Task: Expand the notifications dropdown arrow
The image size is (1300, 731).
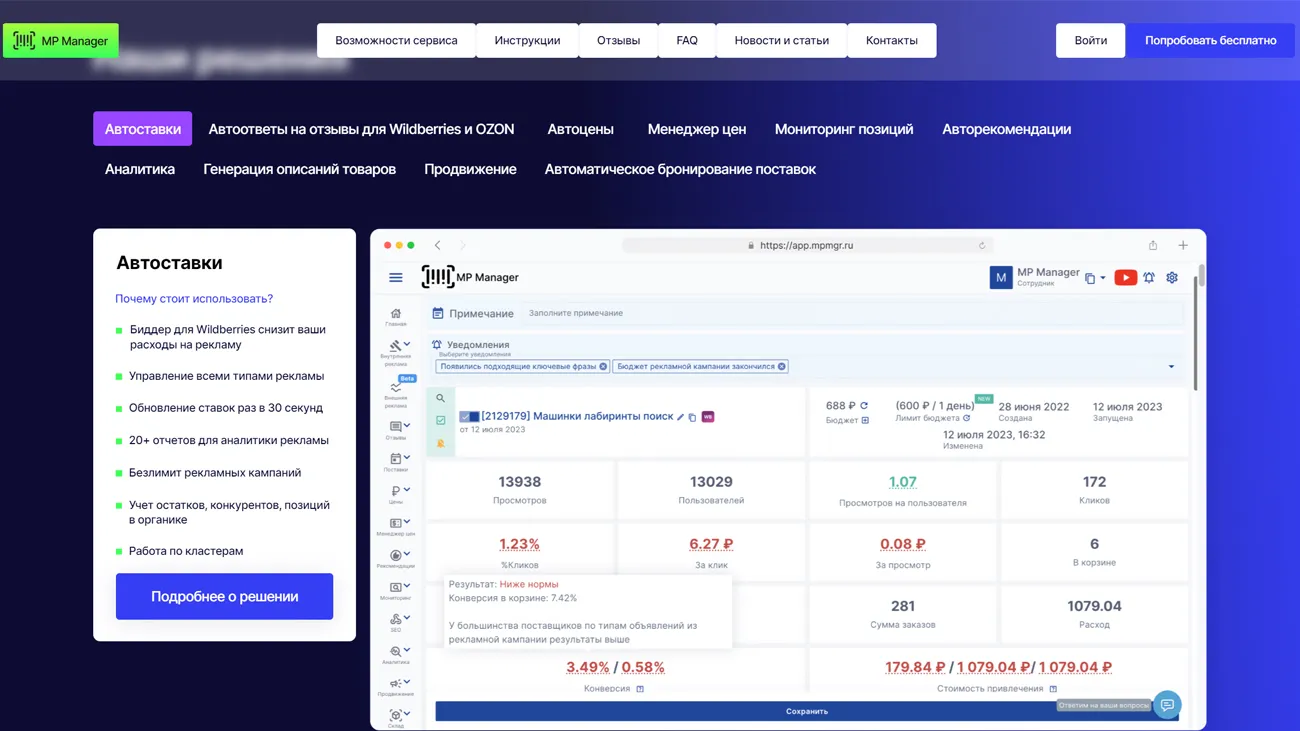Action: pos(1171,367)
